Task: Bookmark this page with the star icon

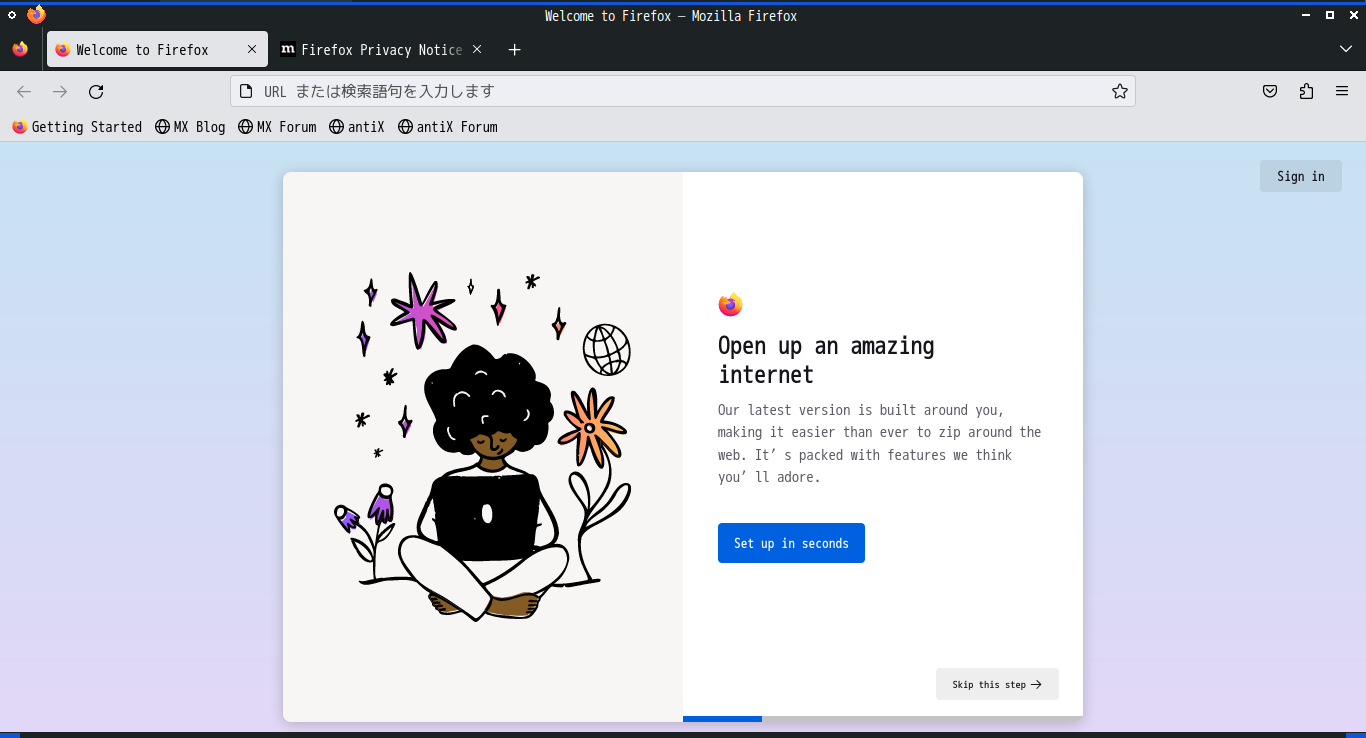Action: click(x=1120, y=92)
